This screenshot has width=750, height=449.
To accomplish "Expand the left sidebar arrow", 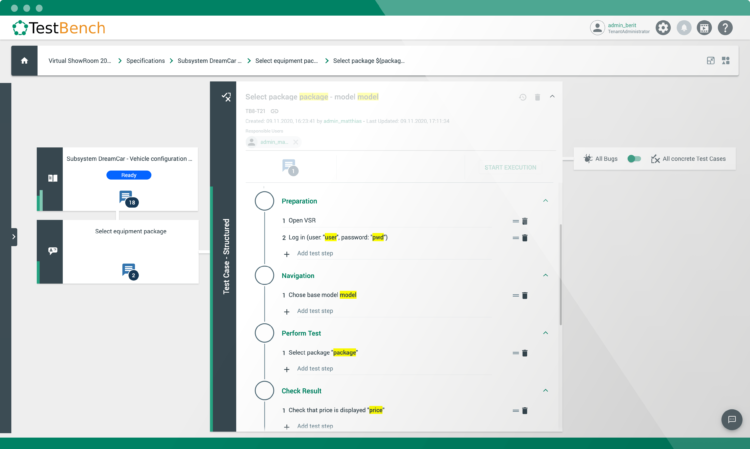I will (13, 237).
